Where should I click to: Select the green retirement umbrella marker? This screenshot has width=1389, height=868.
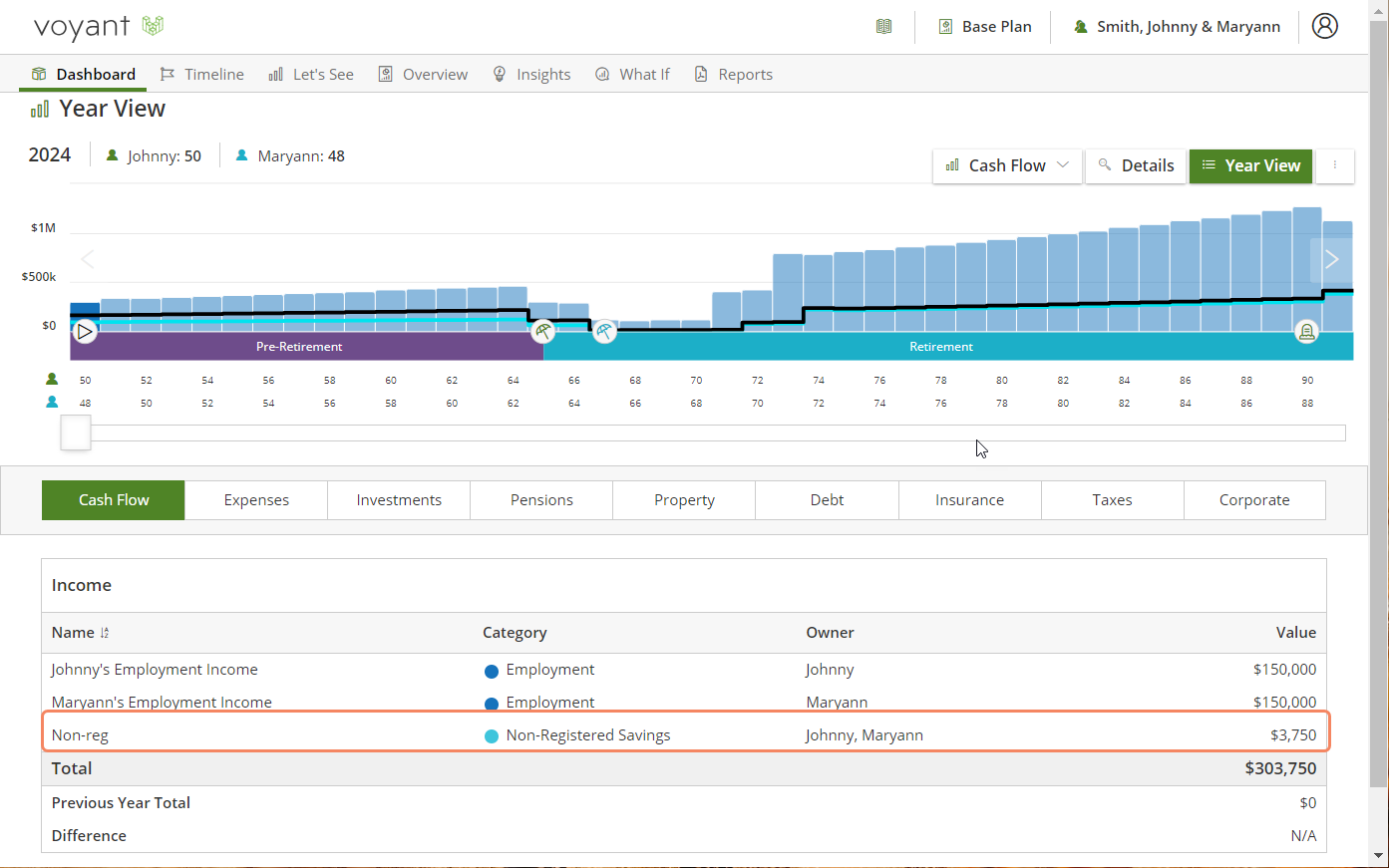pos(542,331)
